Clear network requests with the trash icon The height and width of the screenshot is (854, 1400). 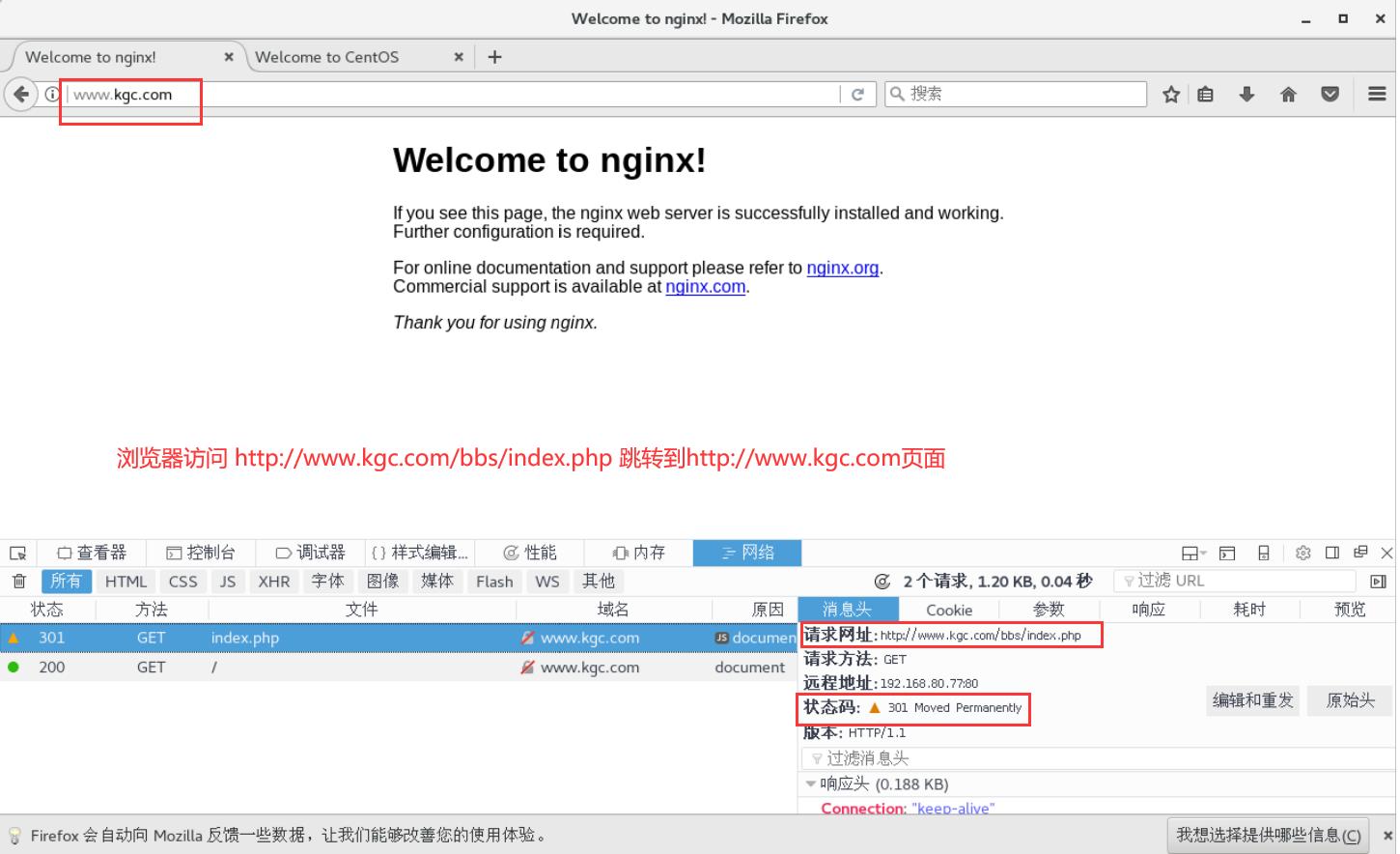18,581
